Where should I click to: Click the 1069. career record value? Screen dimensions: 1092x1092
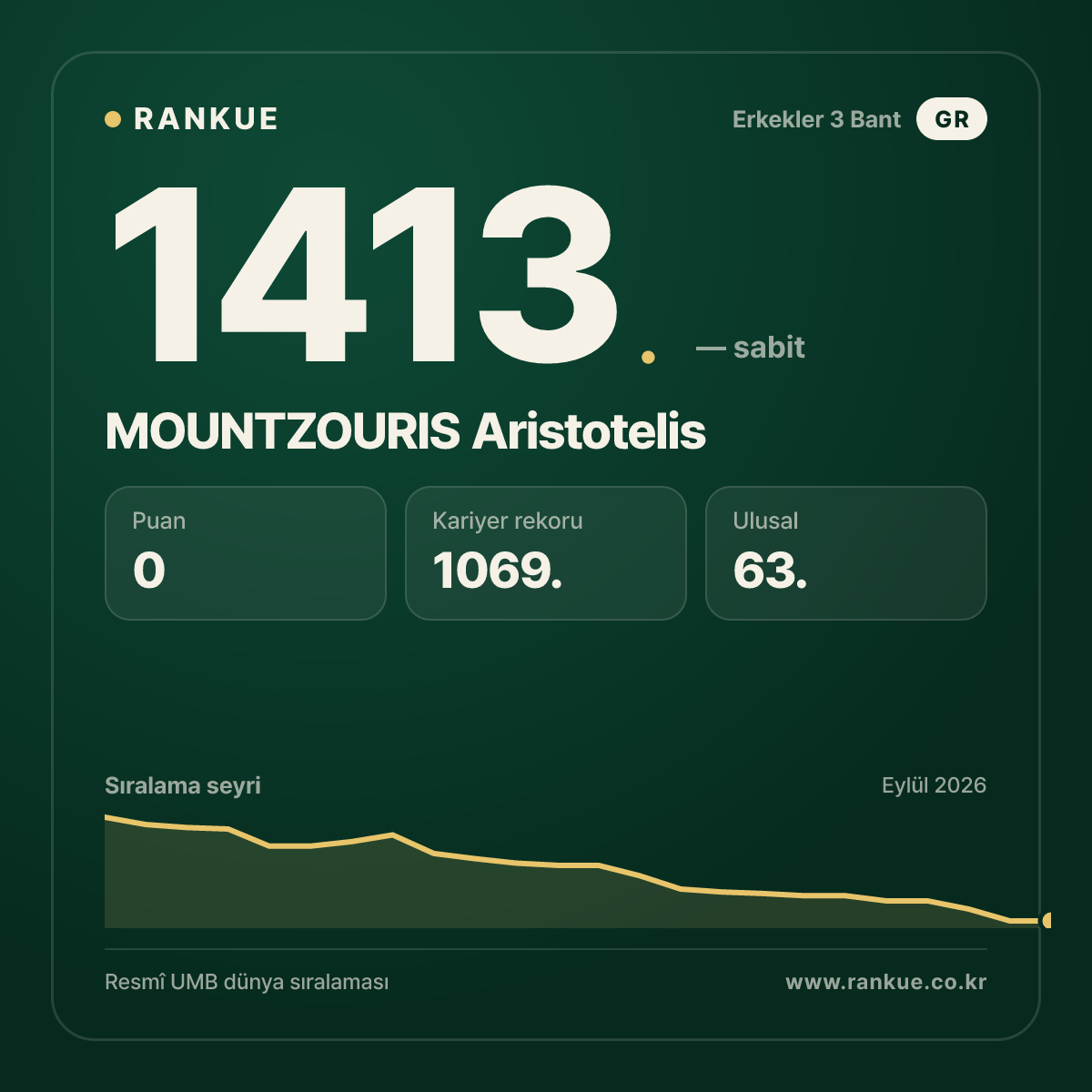(498, 571)
